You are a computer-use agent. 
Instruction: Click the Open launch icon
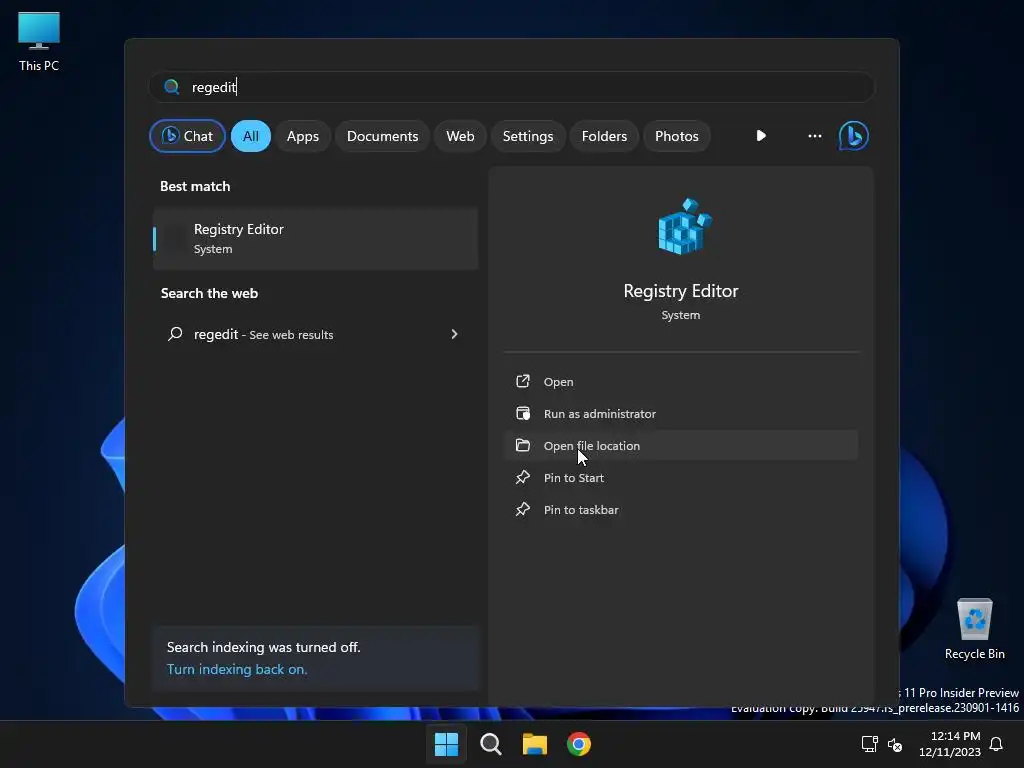click(x=522, y=381)
